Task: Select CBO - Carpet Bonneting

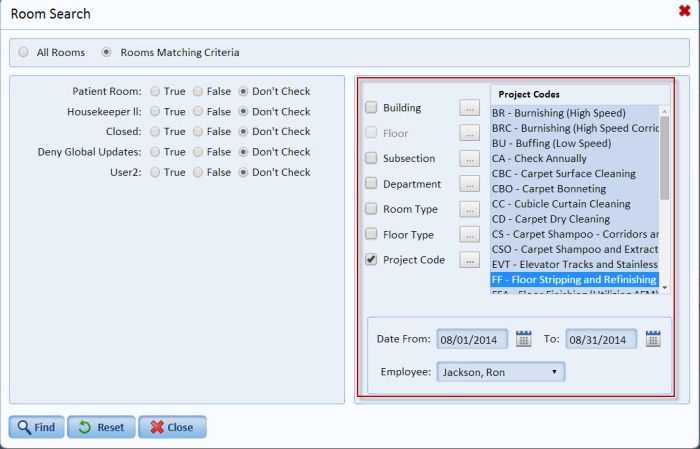Action: 575,189
